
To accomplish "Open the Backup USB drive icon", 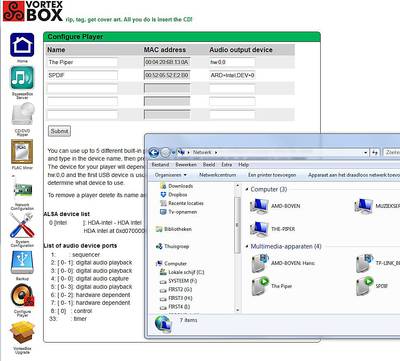I will pyautogui.click(x=22, y=262).
